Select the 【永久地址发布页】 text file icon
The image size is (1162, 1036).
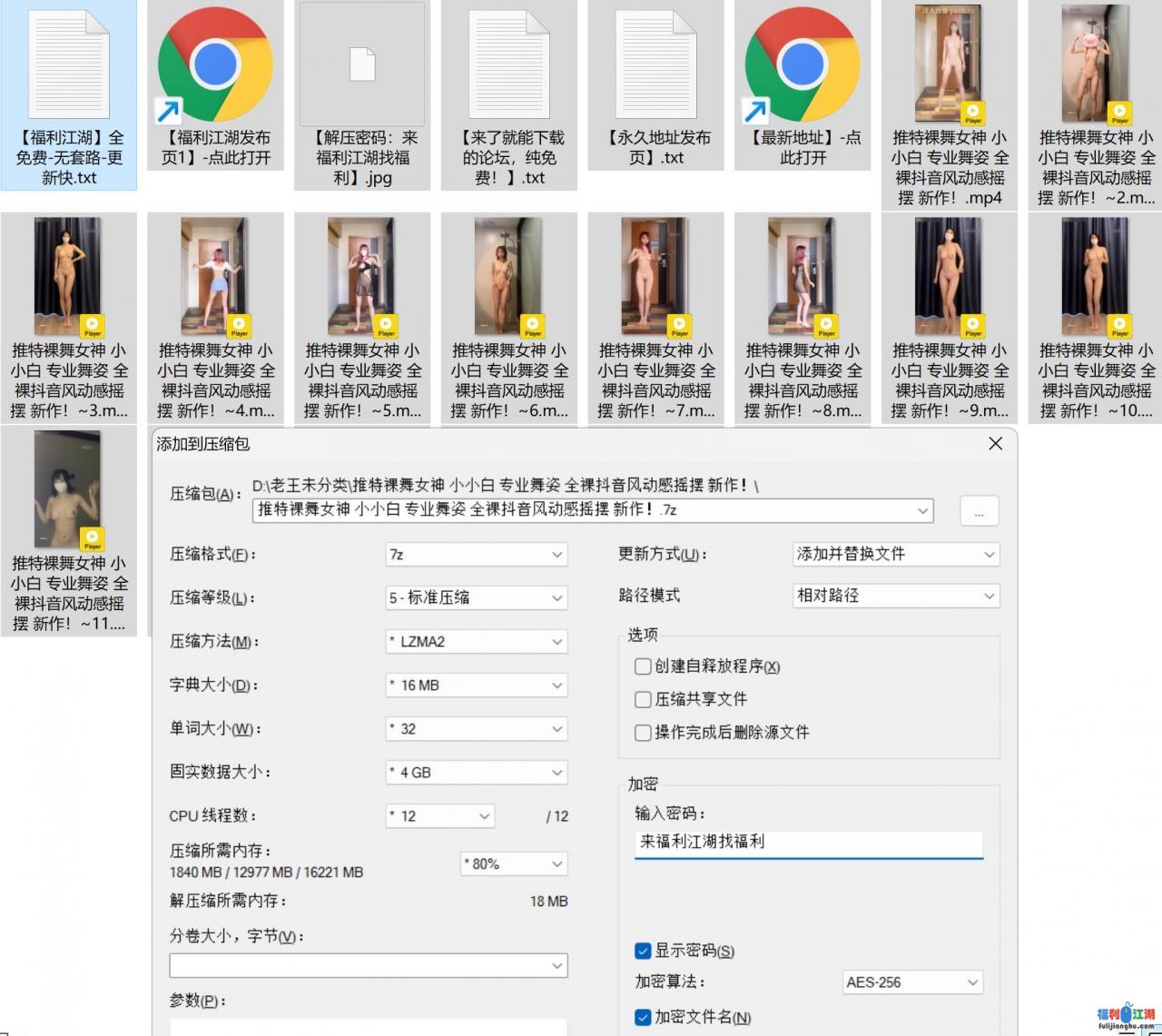[655, 64]
